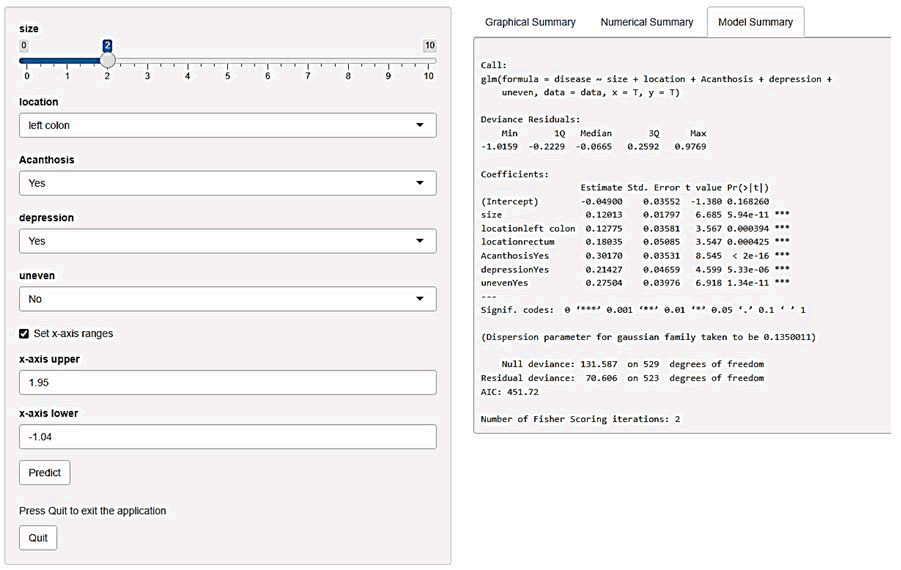
Task: Open the Numerical Summary tab
Action: (646, 22)
